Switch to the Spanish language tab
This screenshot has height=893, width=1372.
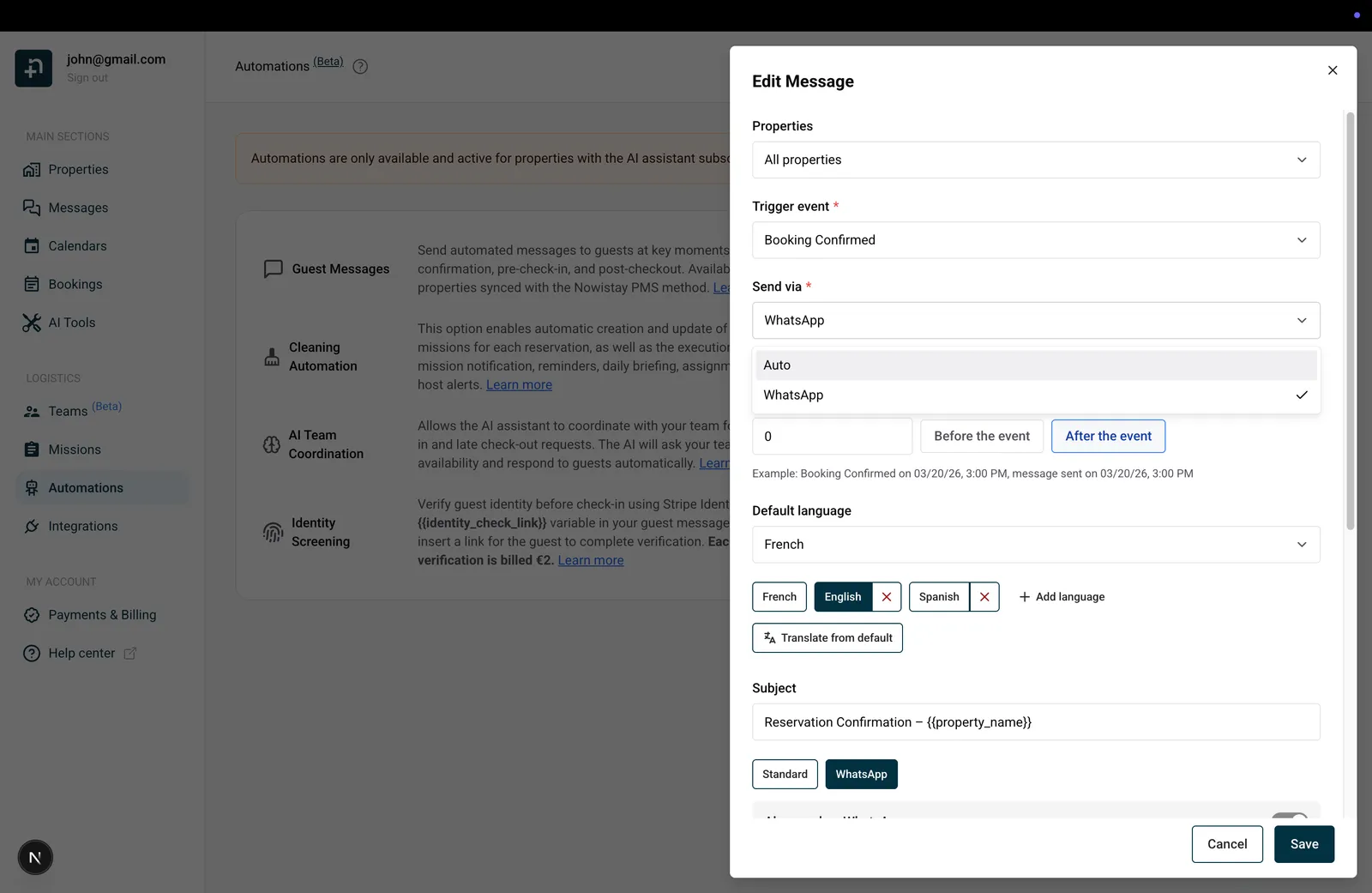pyautogui.click(x=939, y=597)
